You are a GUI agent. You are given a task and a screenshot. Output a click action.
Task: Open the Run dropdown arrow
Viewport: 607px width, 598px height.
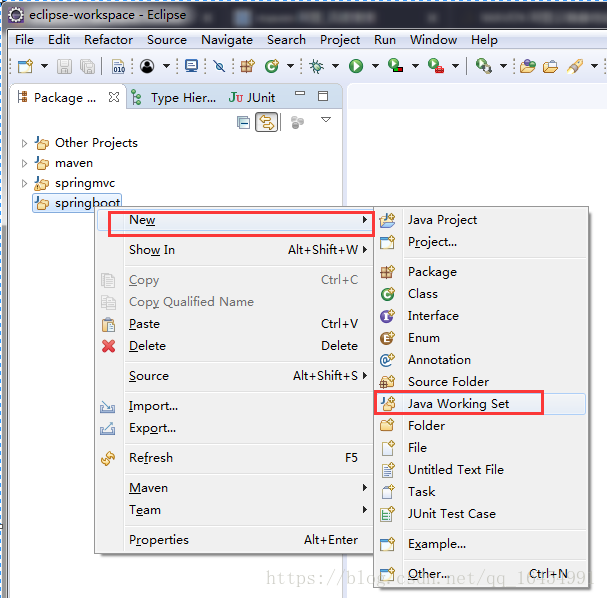(375, 66)
